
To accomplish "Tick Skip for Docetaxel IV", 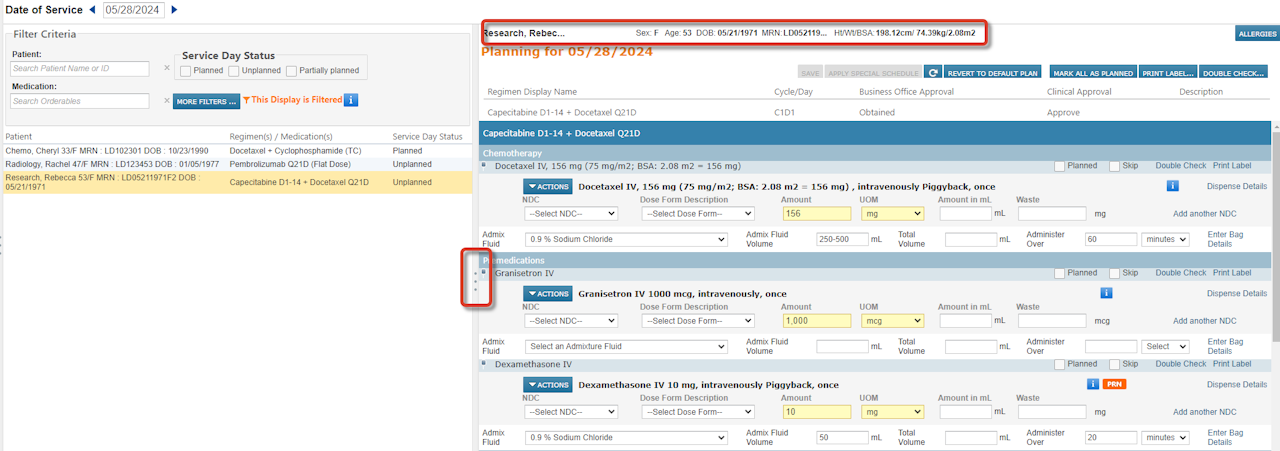I will [1115, 166].
